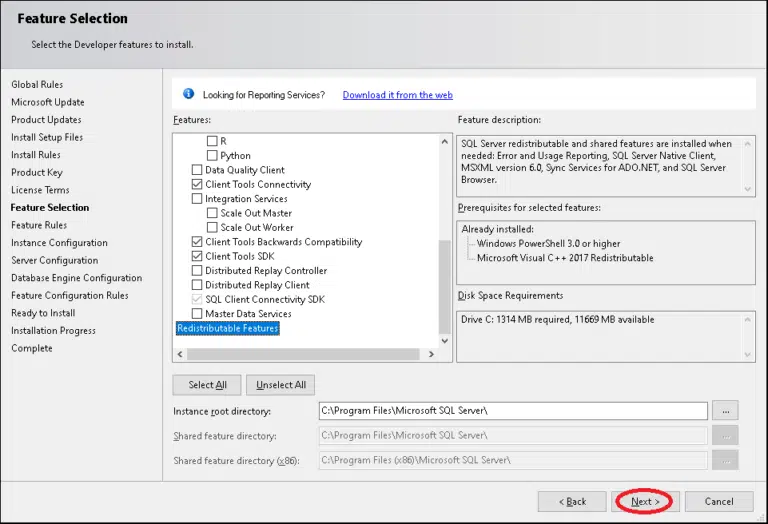
Task: Click the features list vertical scrollbar thumb
Action: [445, 286]
